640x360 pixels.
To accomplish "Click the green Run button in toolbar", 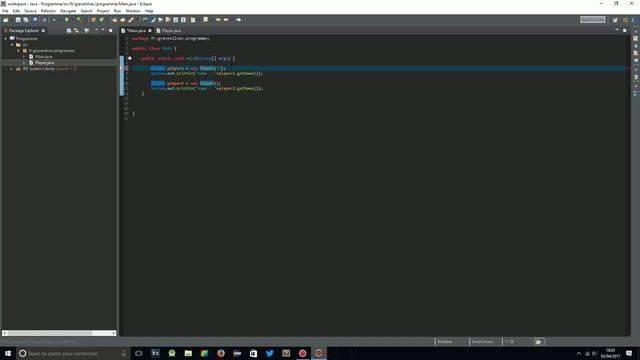I will pos(67,20).
